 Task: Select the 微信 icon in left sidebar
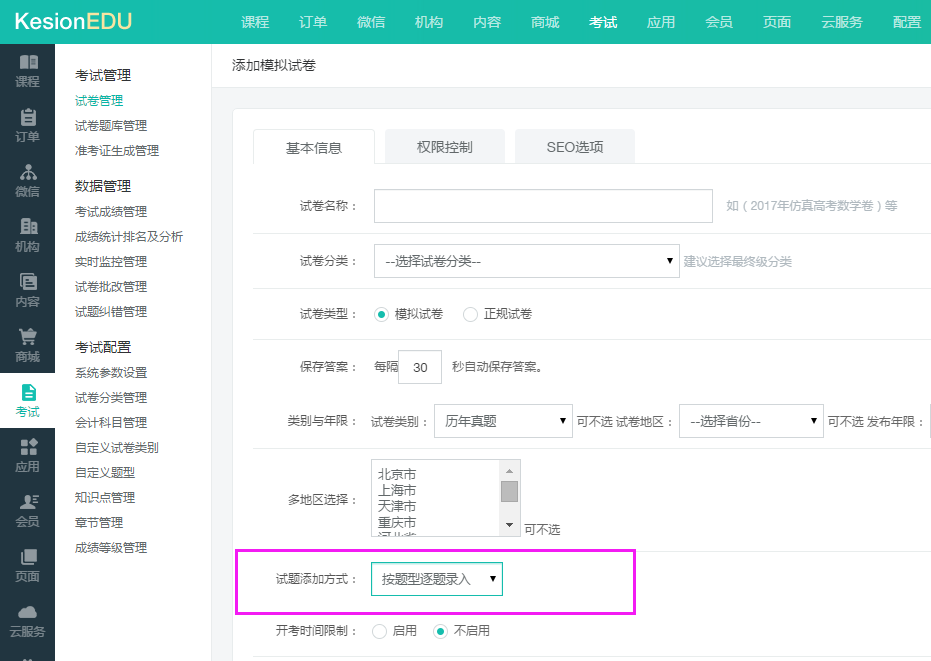click(x=28, y=173)
